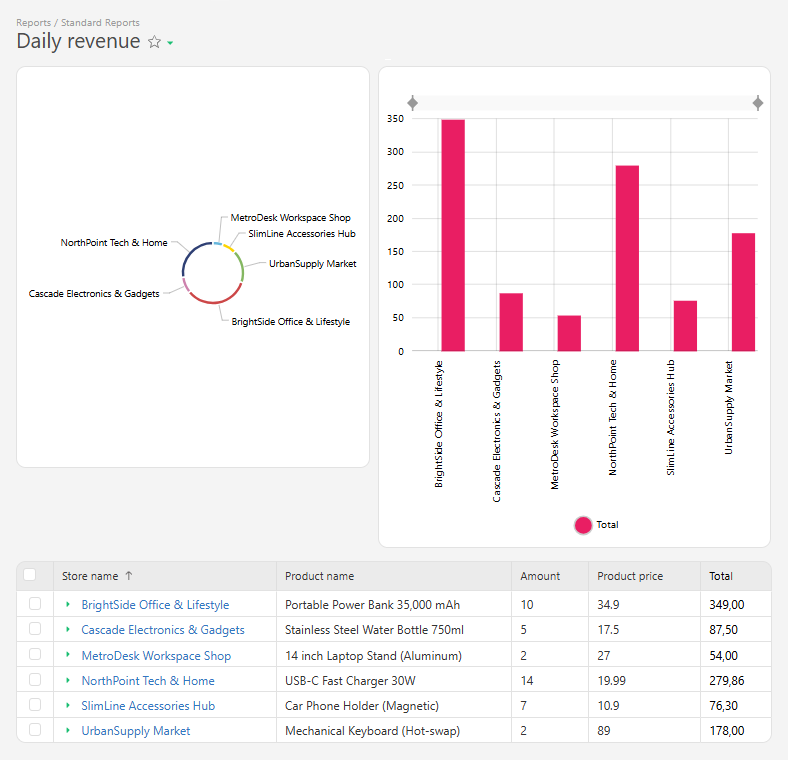This screenshot has height=760, width=788.
Task: Expand the BrightSide Office & Lifestyle row
Action: tap(68, 605)
